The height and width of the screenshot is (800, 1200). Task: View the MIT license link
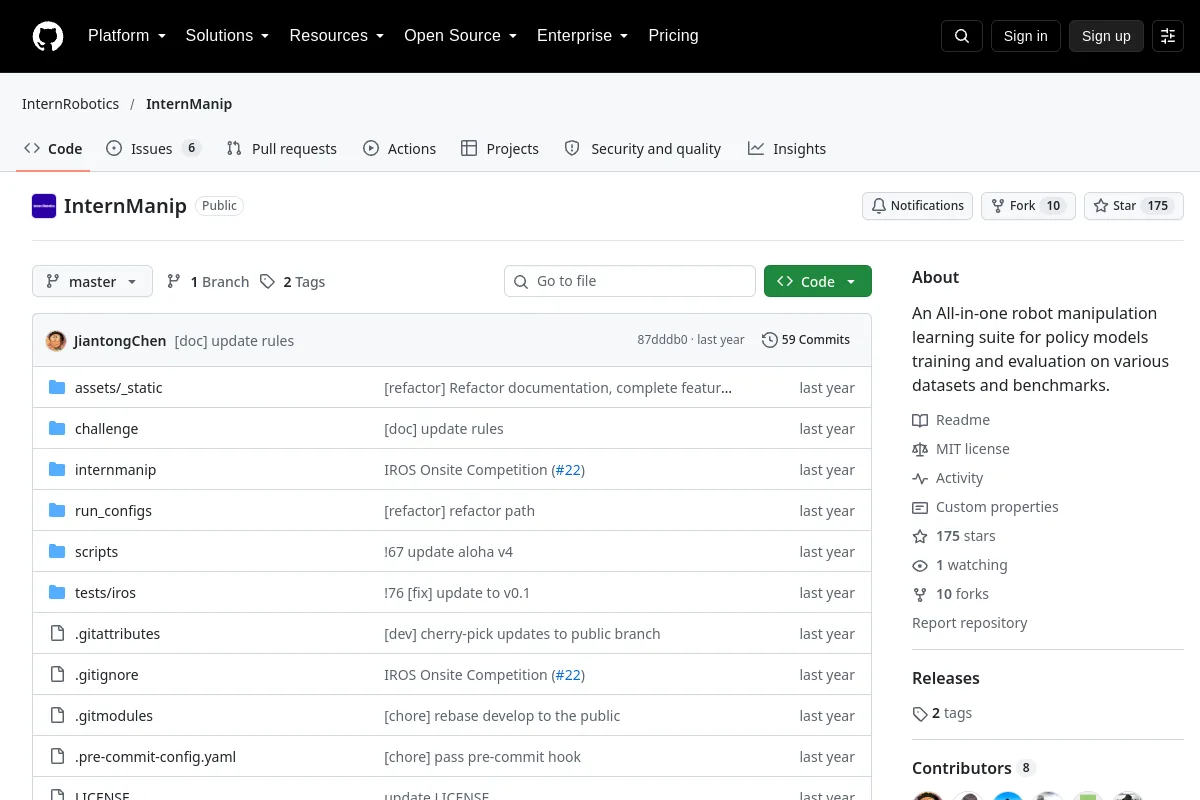pos(961,449)
